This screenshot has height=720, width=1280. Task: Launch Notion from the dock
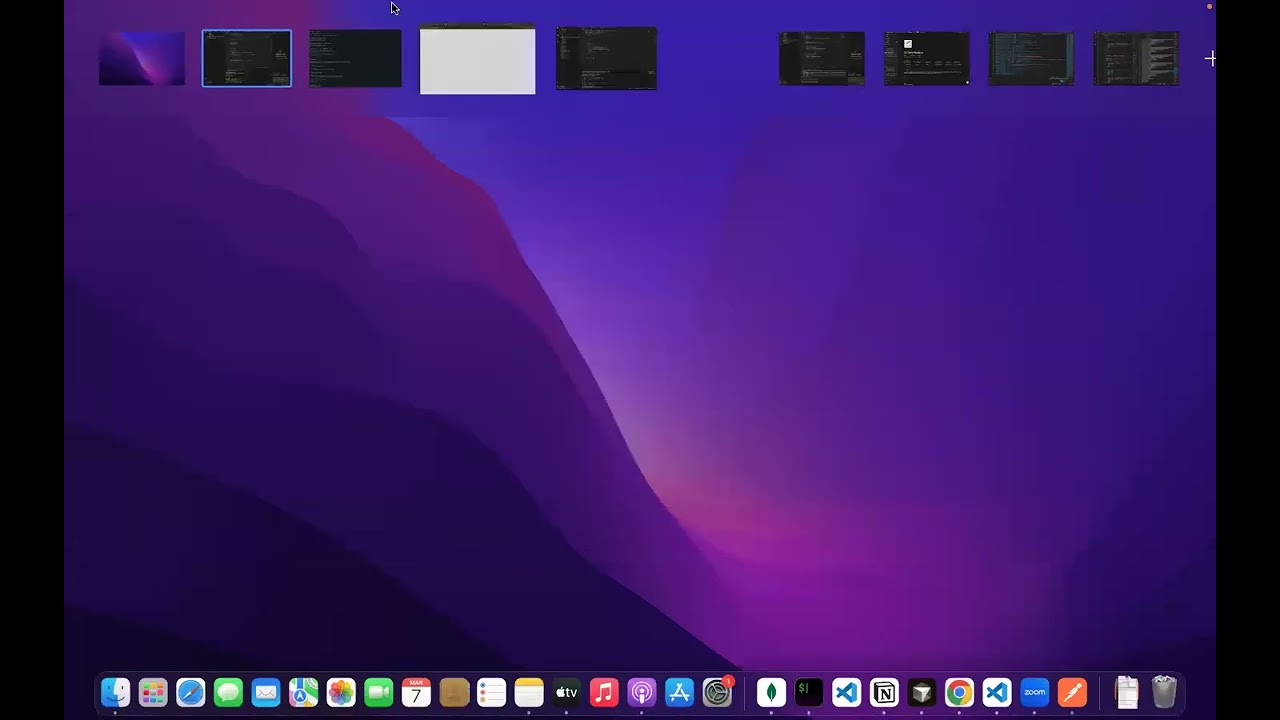(x=884, y=692)
